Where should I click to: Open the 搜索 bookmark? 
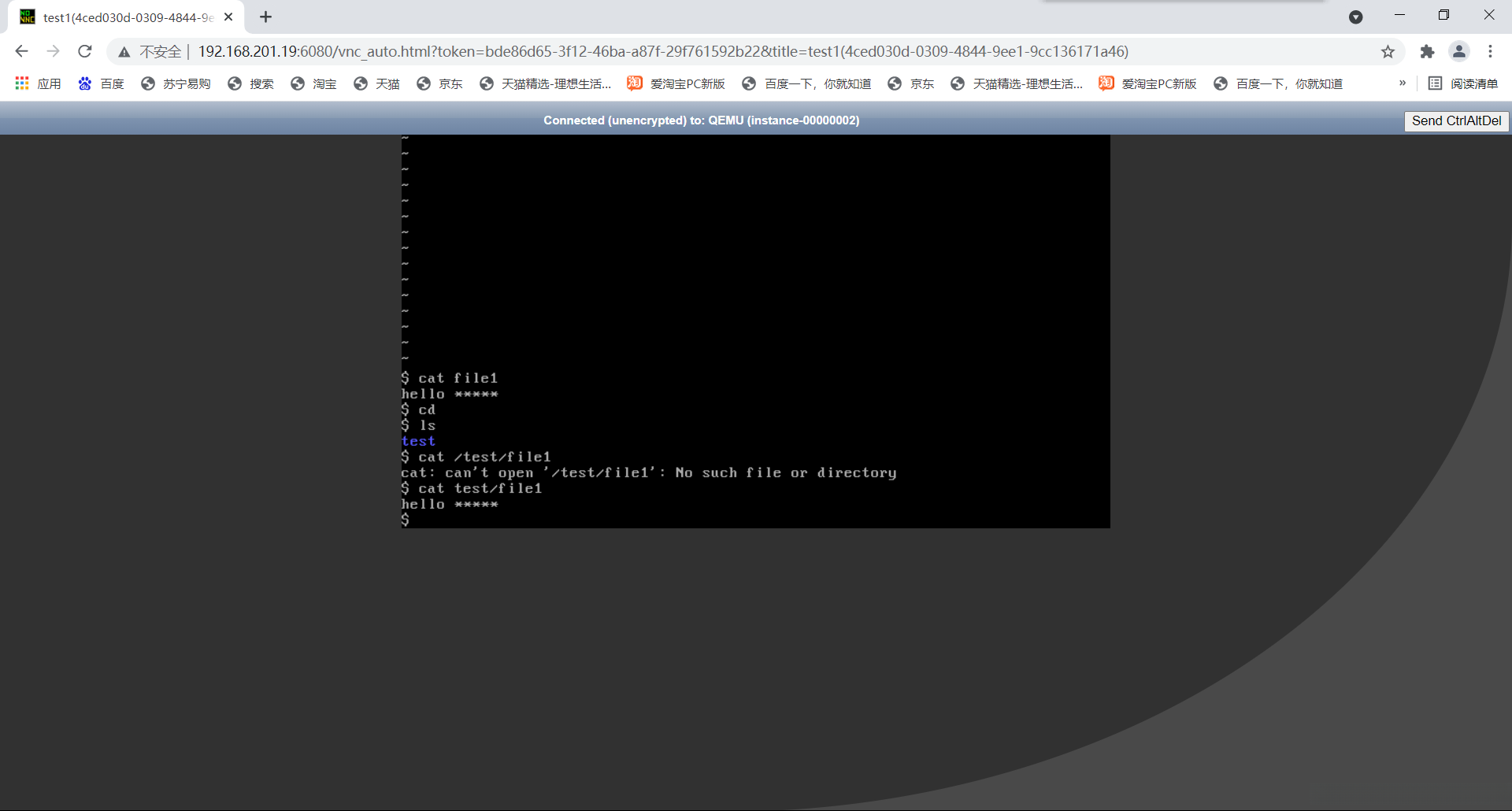250,83
